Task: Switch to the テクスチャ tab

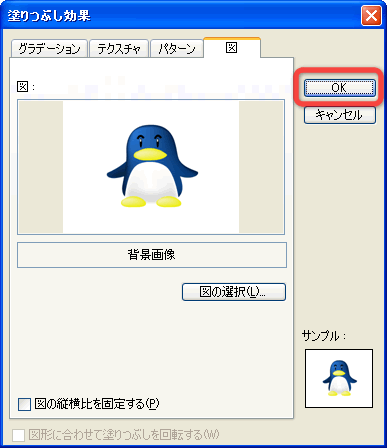Action: [119, 49]
